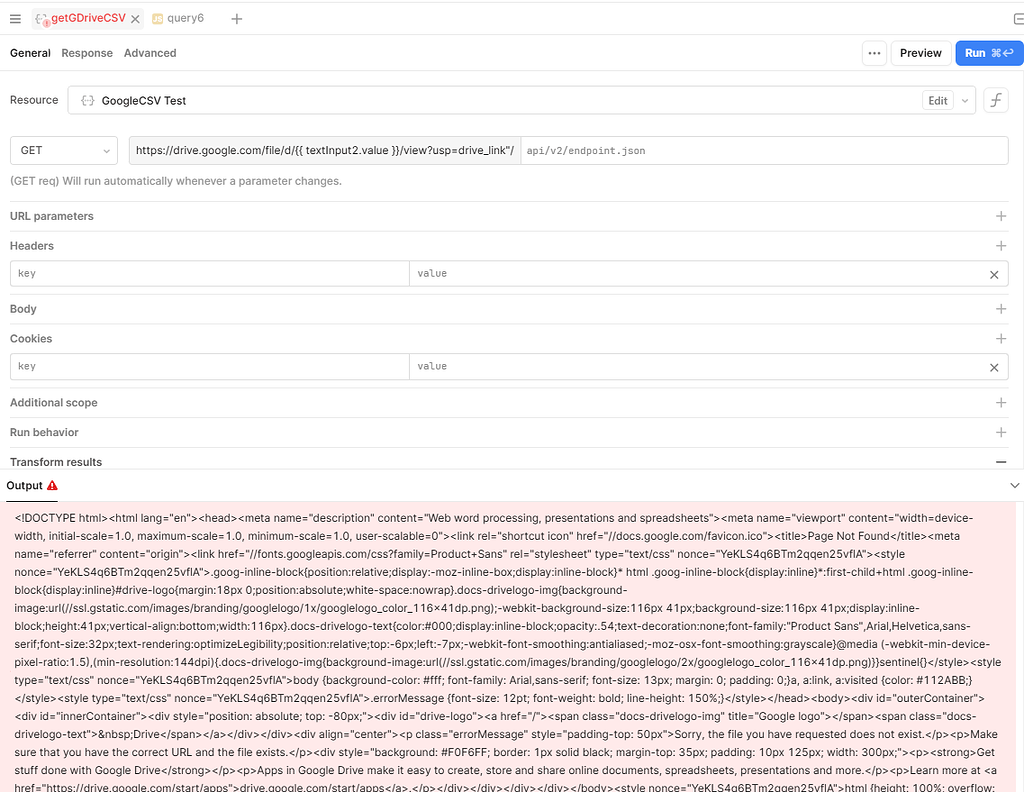Click the resource braces icon in GoogleCSV Test
This screenshot has width=1024, height=792.
pos(88,100)
